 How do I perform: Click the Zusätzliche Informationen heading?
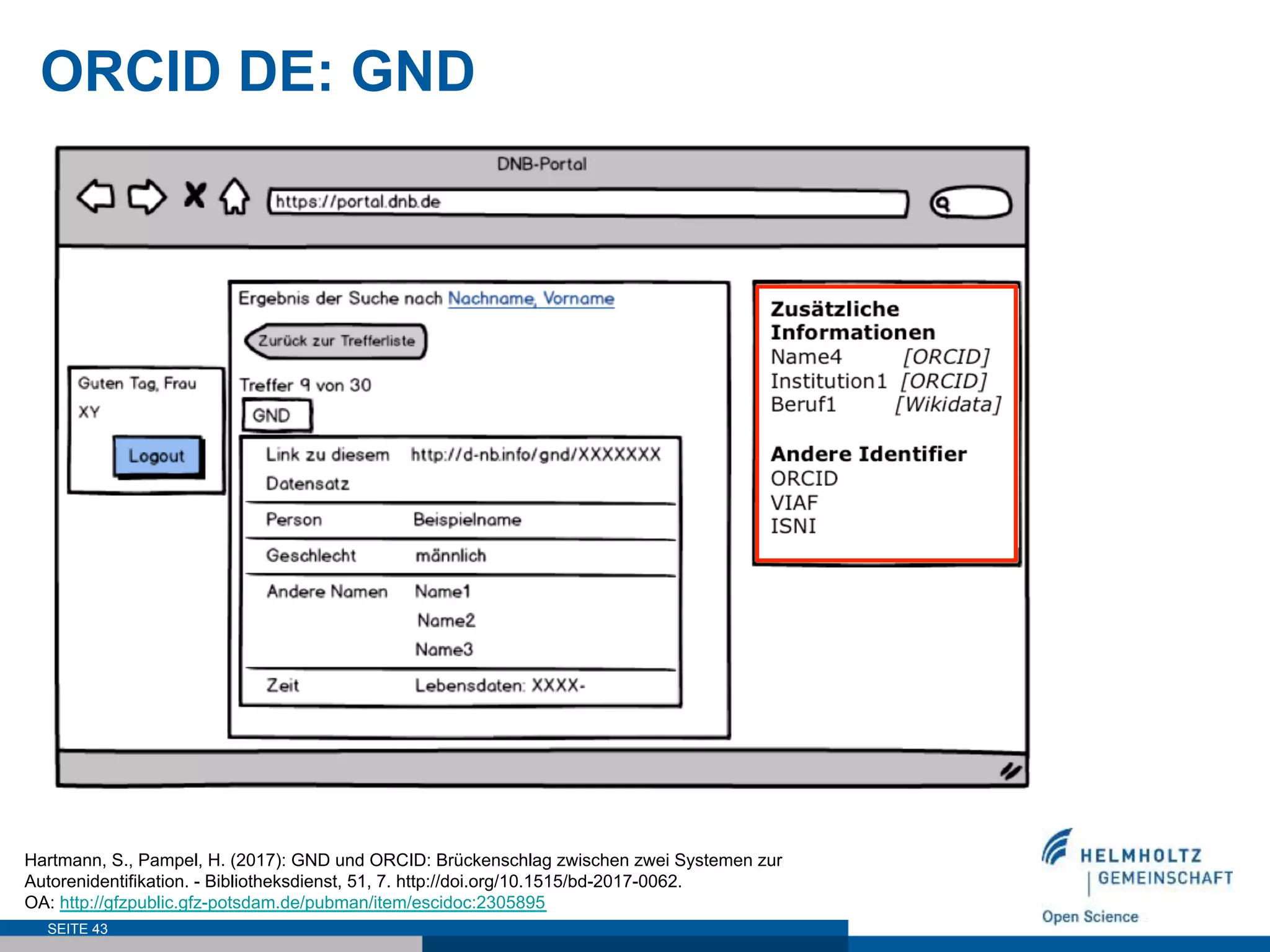(853, 320)
